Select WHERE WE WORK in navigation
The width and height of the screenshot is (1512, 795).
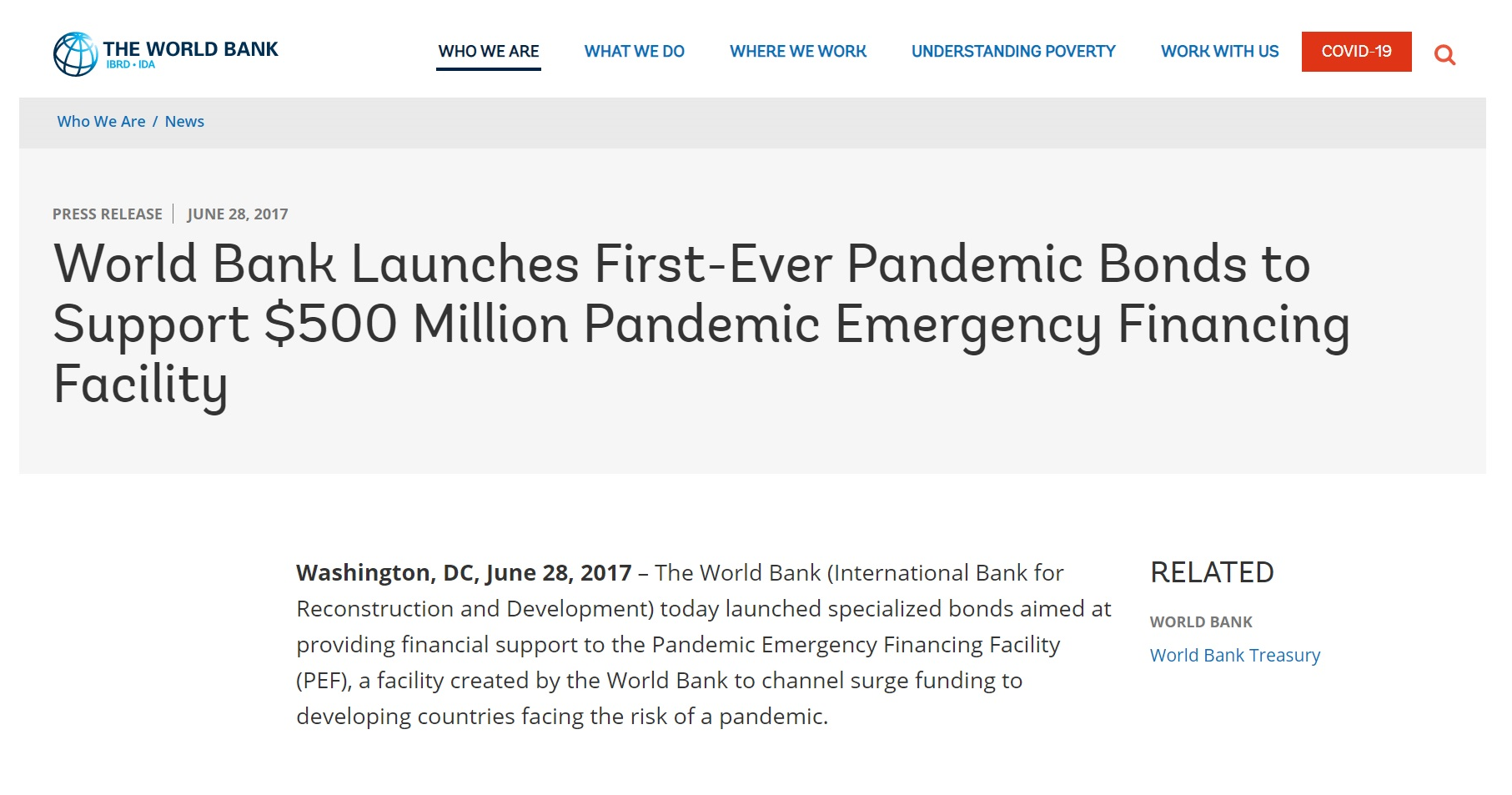coord(798,52)
